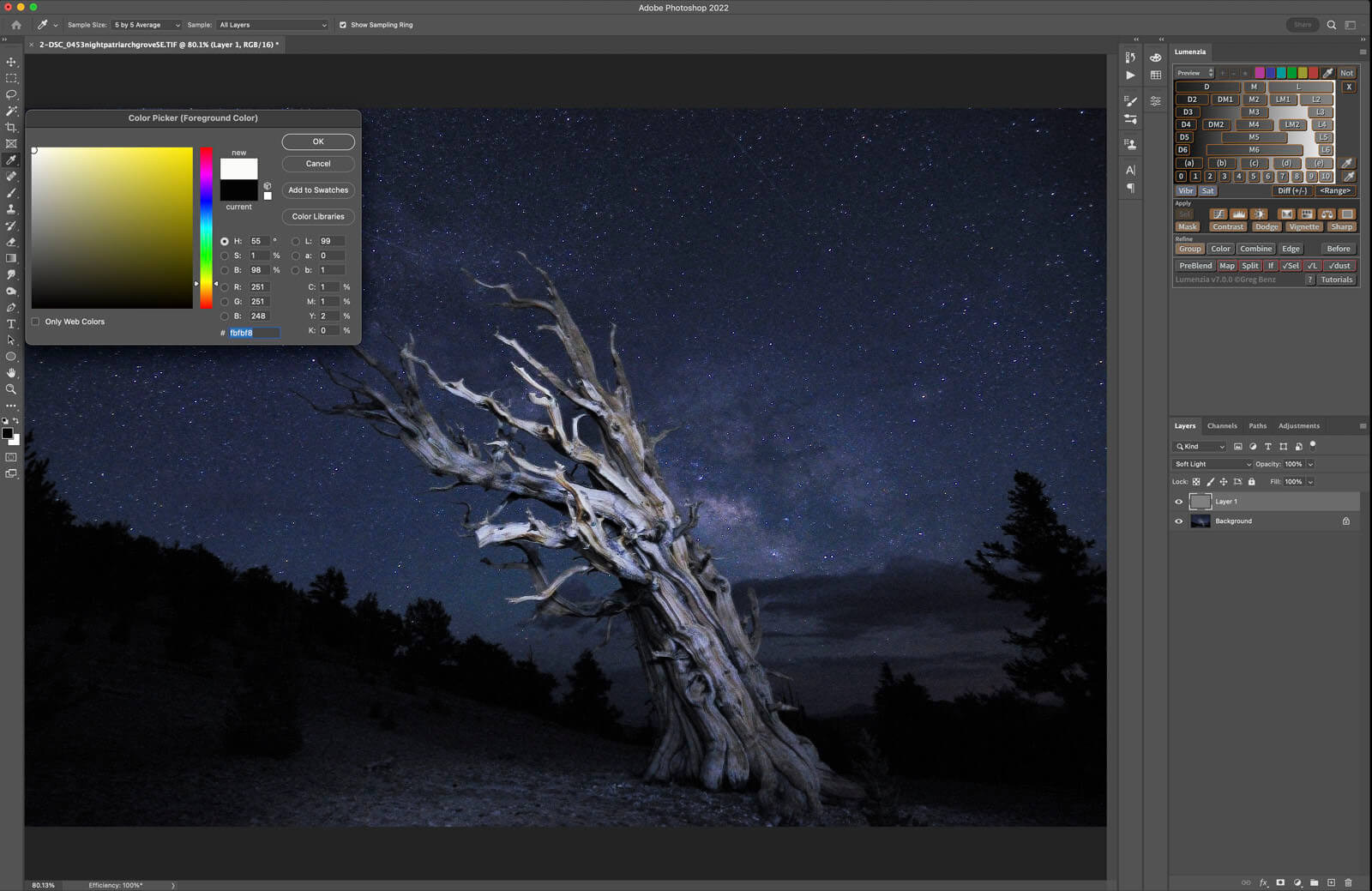Delete layer using the trash icon
The image size is (1372, 891).
coord(1348,882)
